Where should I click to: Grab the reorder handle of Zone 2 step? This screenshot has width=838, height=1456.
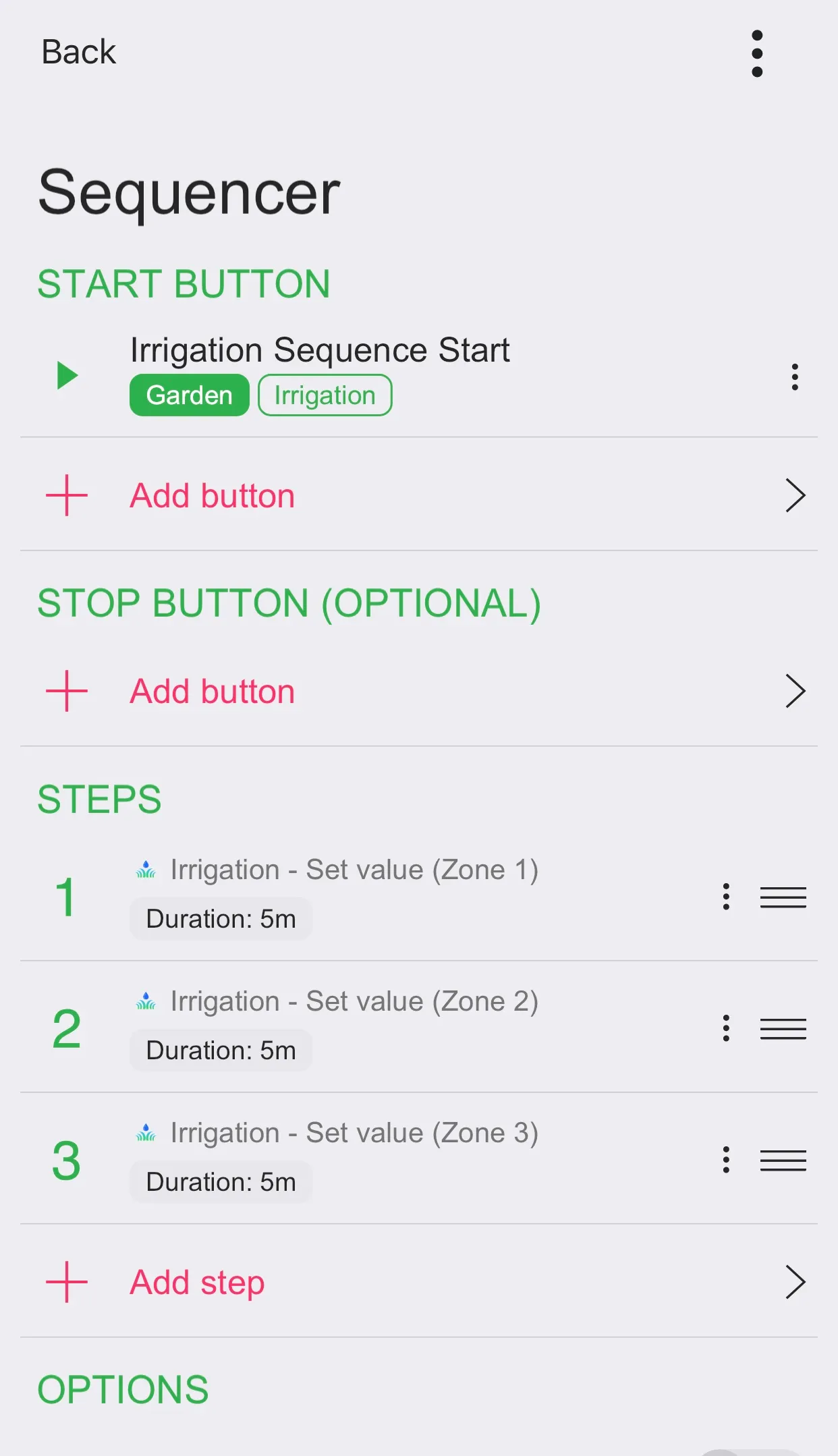click(x=783, y=1029)
